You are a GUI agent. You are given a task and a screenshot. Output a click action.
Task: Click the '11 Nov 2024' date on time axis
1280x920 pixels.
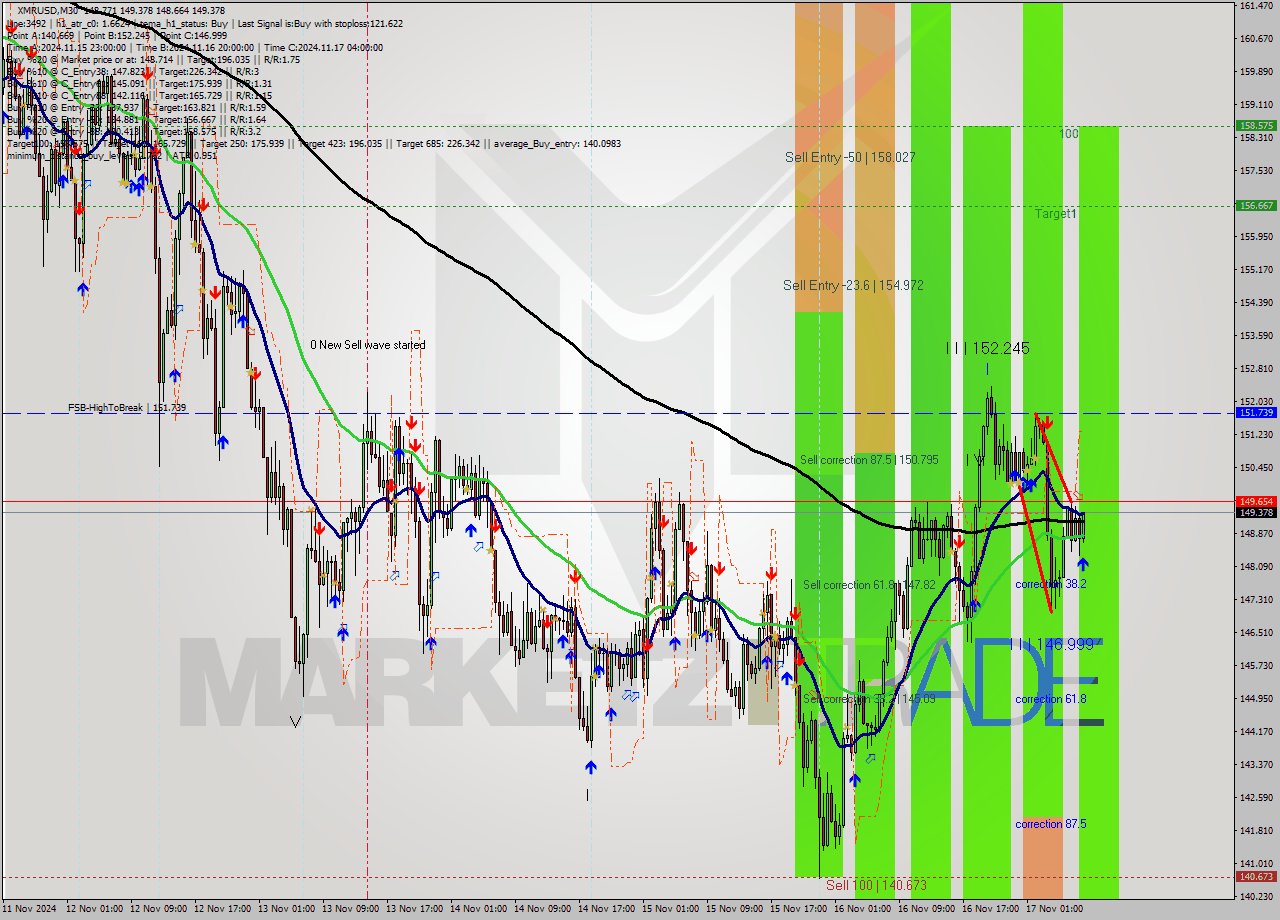pyautogui.click(x=31, y=909)
